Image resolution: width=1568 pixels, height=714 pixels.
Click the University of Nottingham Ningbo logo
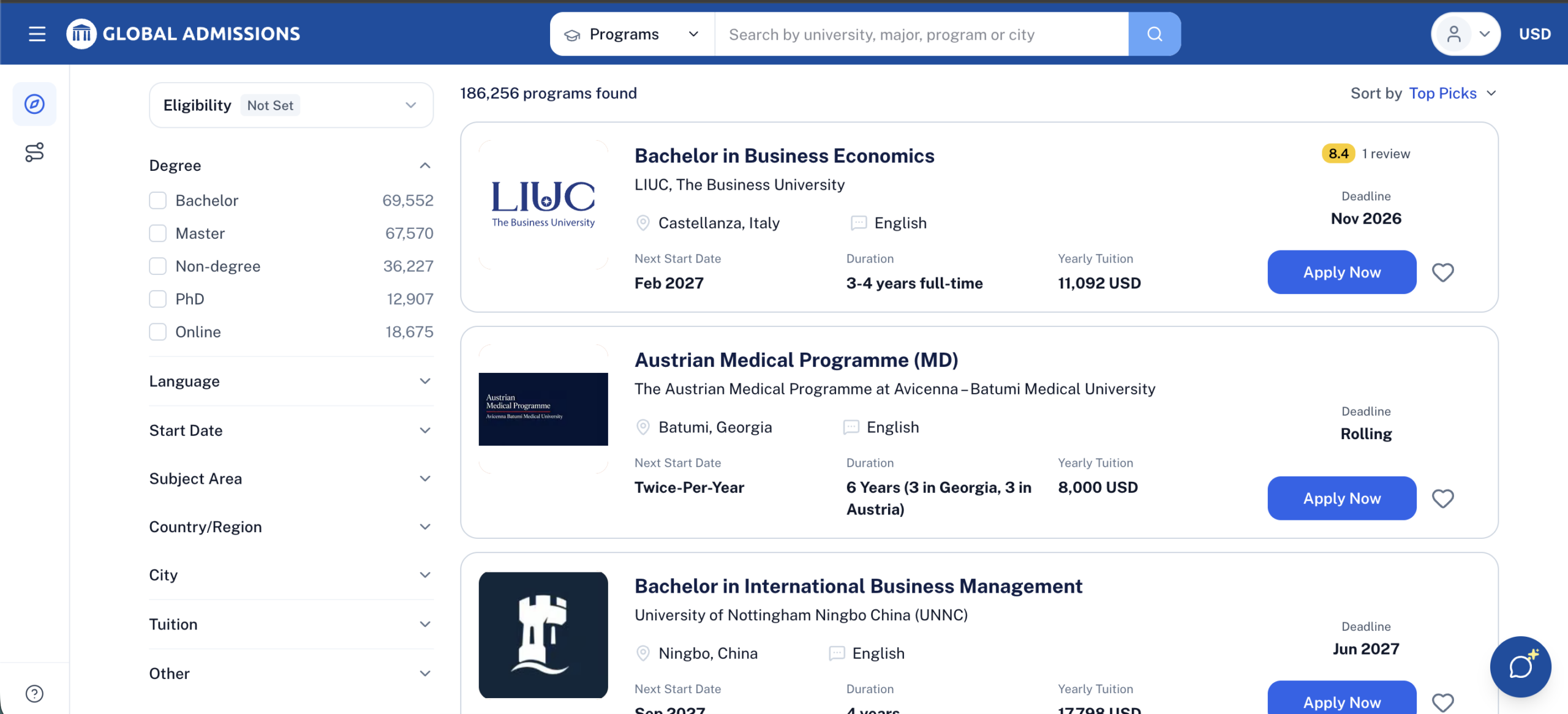click(x=543, y=635)
